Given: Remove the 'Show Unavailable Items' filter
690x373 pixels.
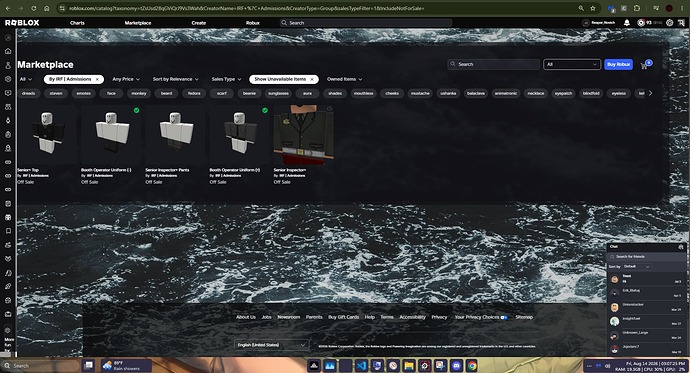Looking at the screenshot, I should pyautogui.click(x=312, y=79).
